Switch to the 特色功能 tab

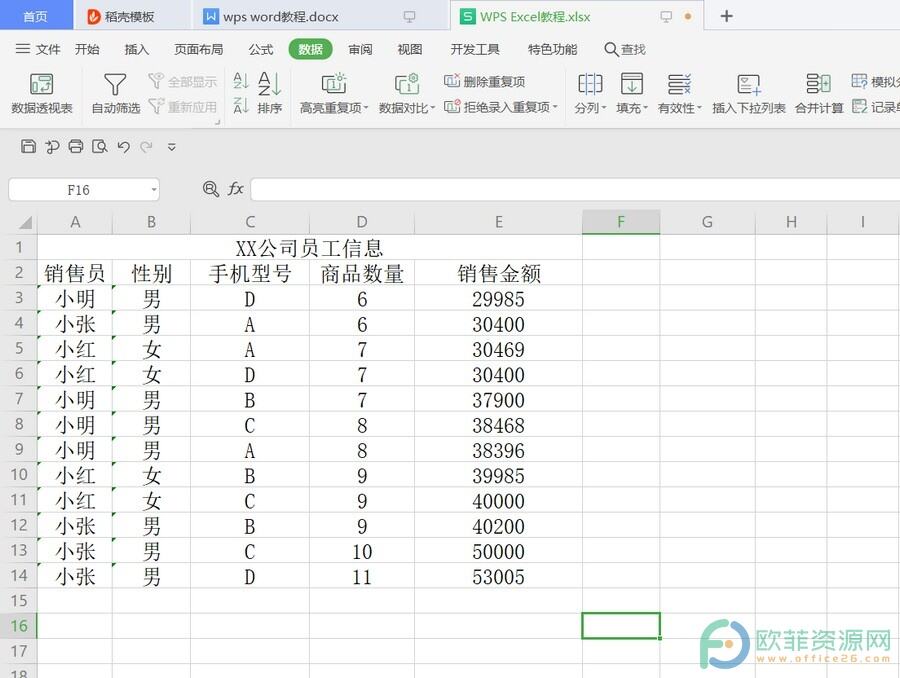(x=552, y=49)
